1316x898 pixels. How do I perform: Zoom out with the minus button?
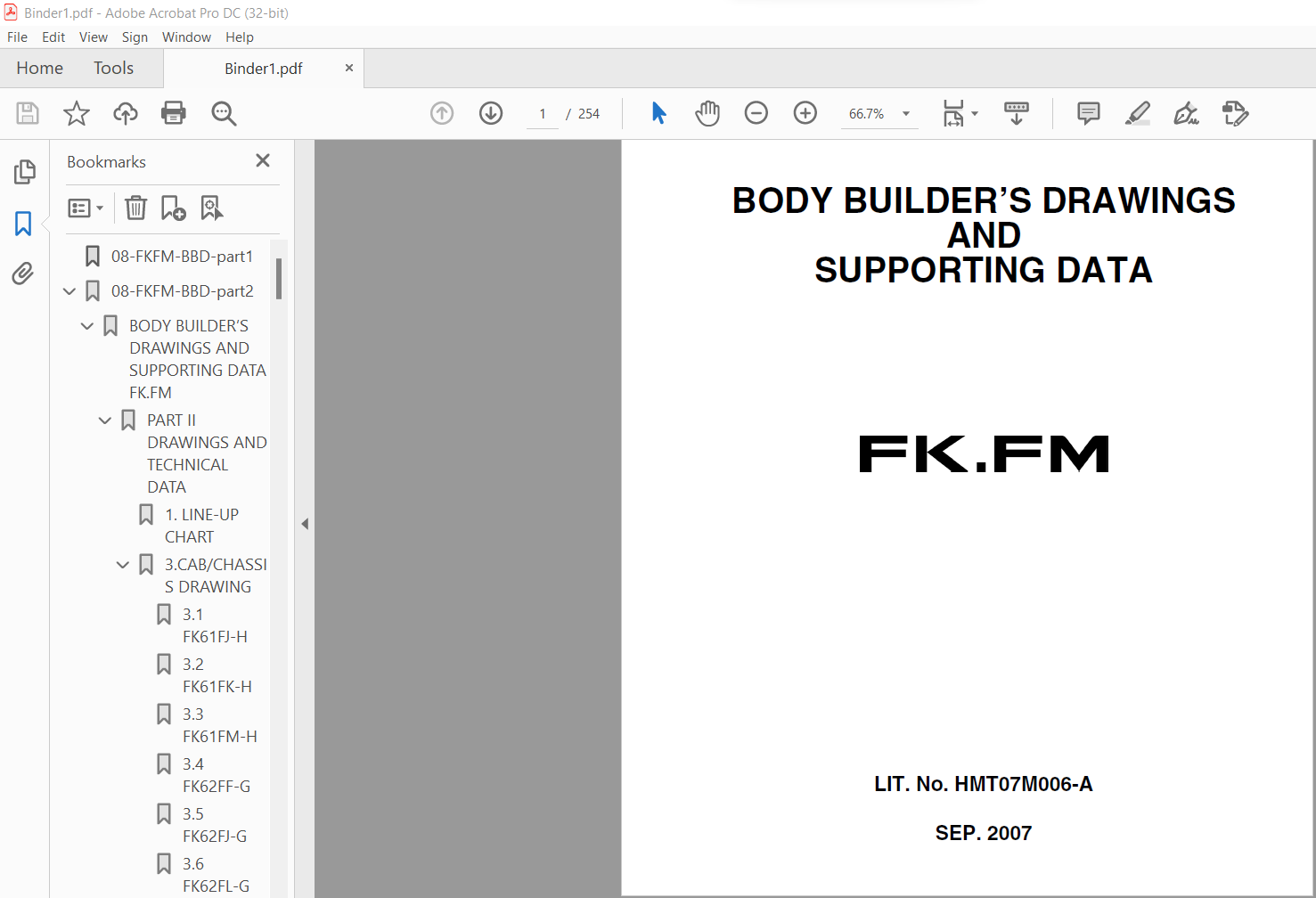click(756, 113)
